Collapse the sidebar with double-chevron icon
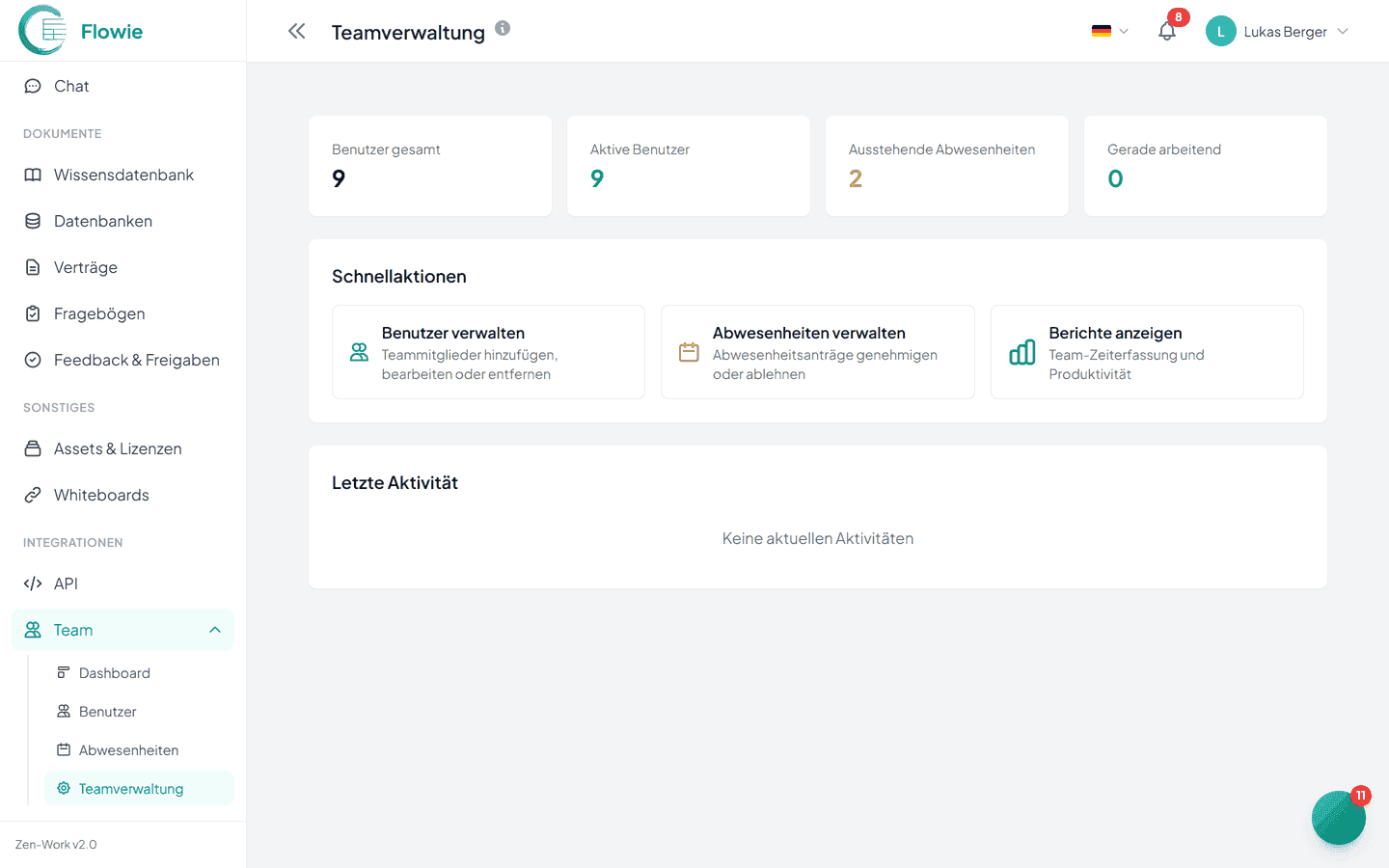This screenshot has width=1389, height=868. (x=297, y=31)
